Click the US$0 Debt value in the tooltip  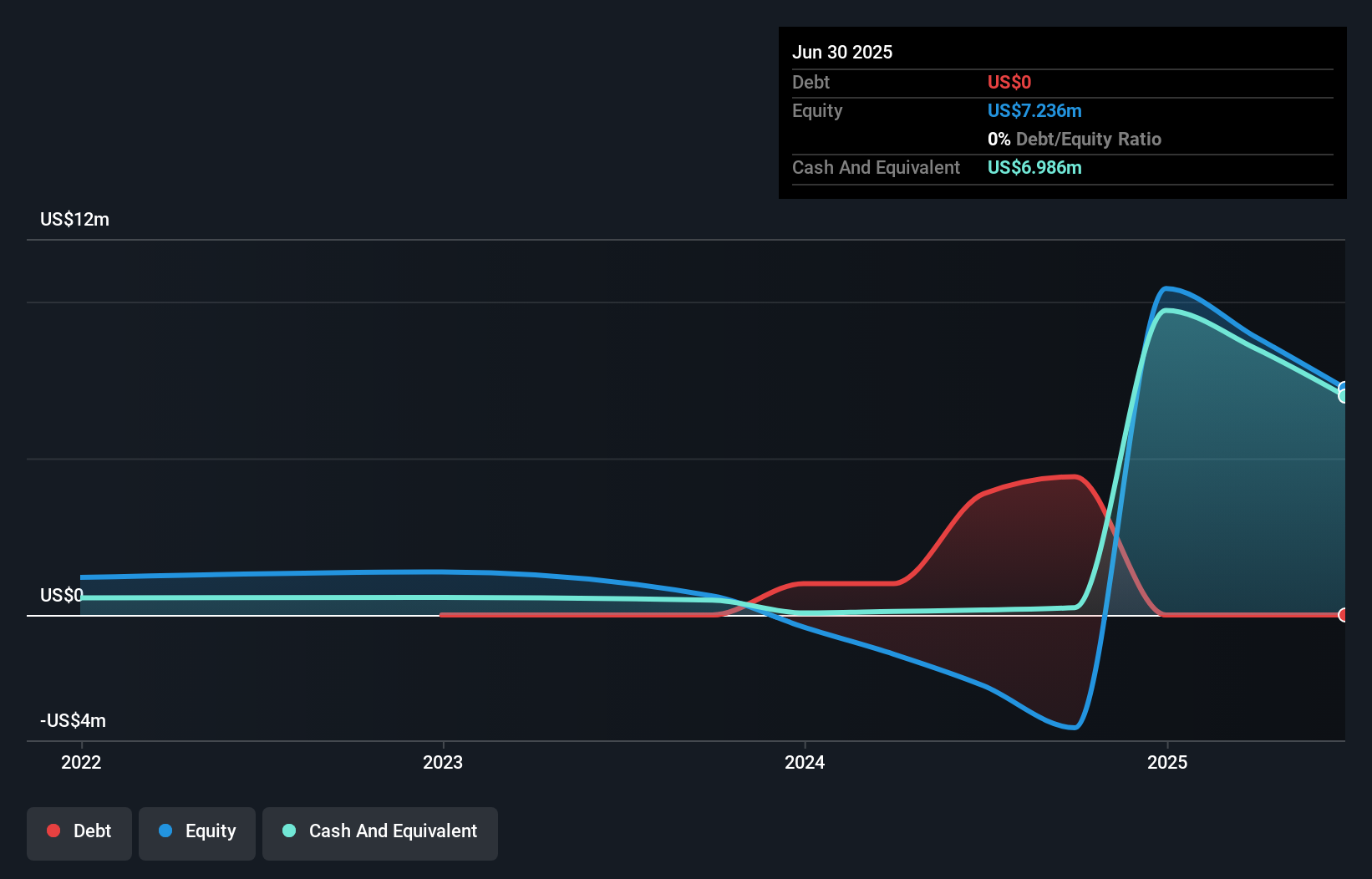click(x=1009, y=82)
